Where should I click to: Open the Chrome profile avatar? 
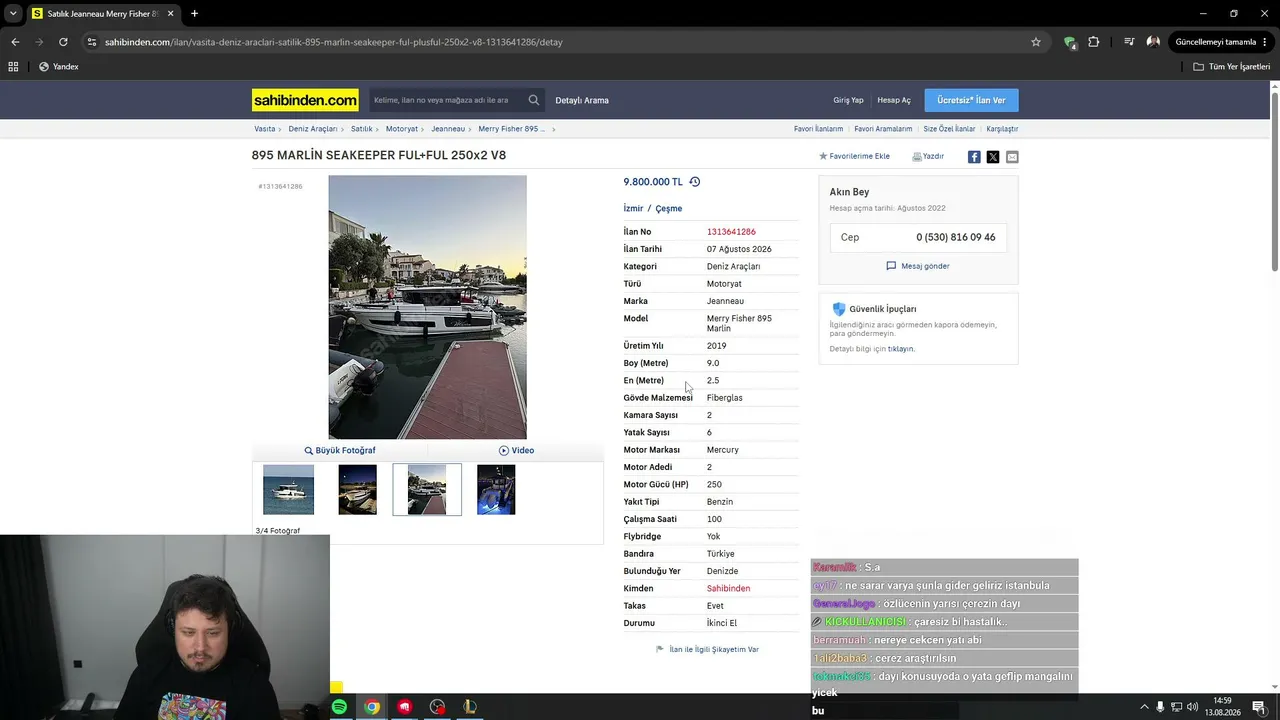(1153, 42)
